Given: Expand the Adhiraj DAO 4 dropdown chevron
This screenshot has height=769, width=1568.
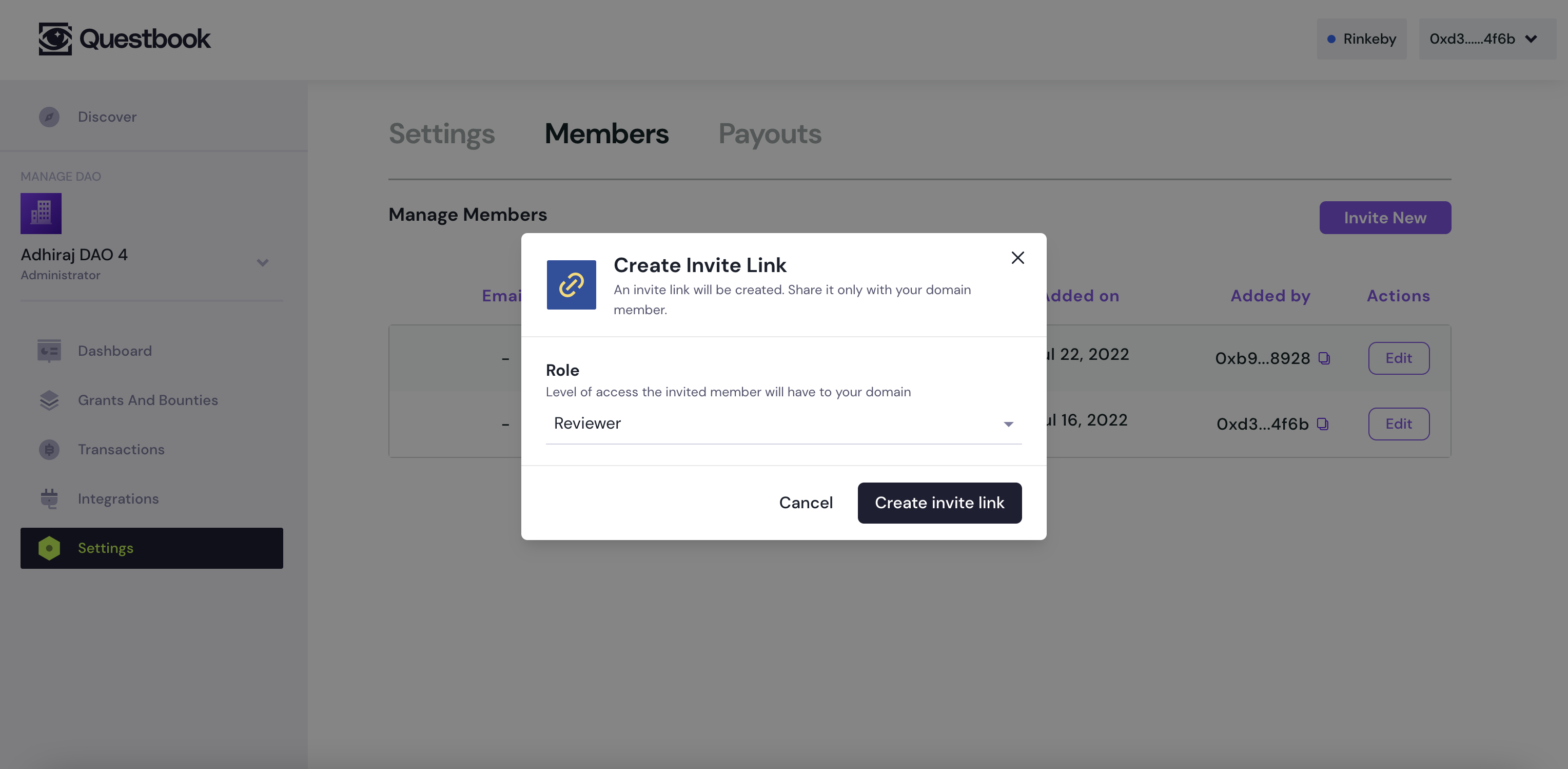Looking at the screenshot, I should click(263, 262).
